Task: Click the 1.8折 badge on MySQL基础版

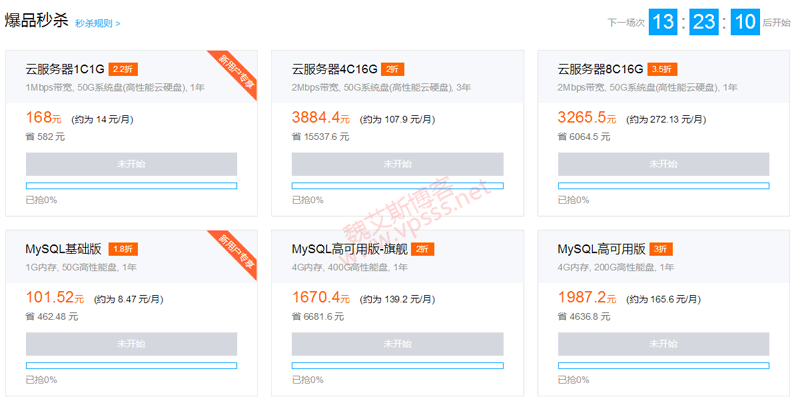Action: click(122, 249)
